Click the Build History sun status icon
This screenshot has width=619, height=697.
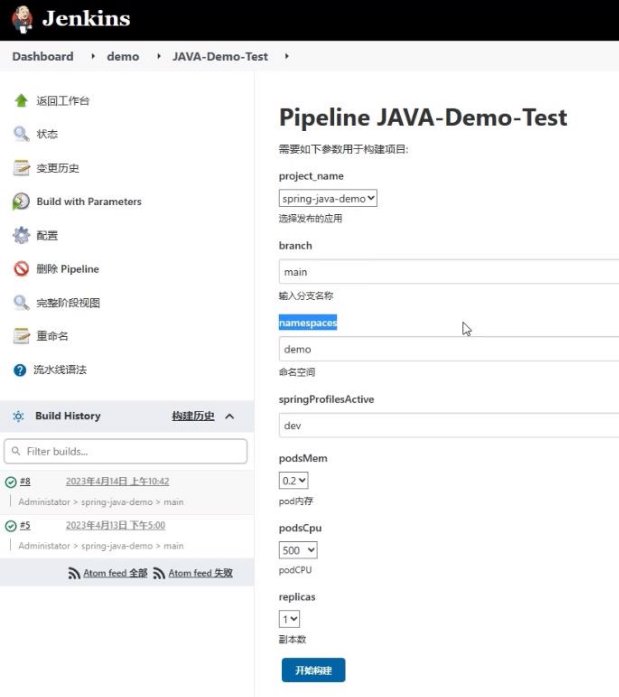tap(18, 416)
